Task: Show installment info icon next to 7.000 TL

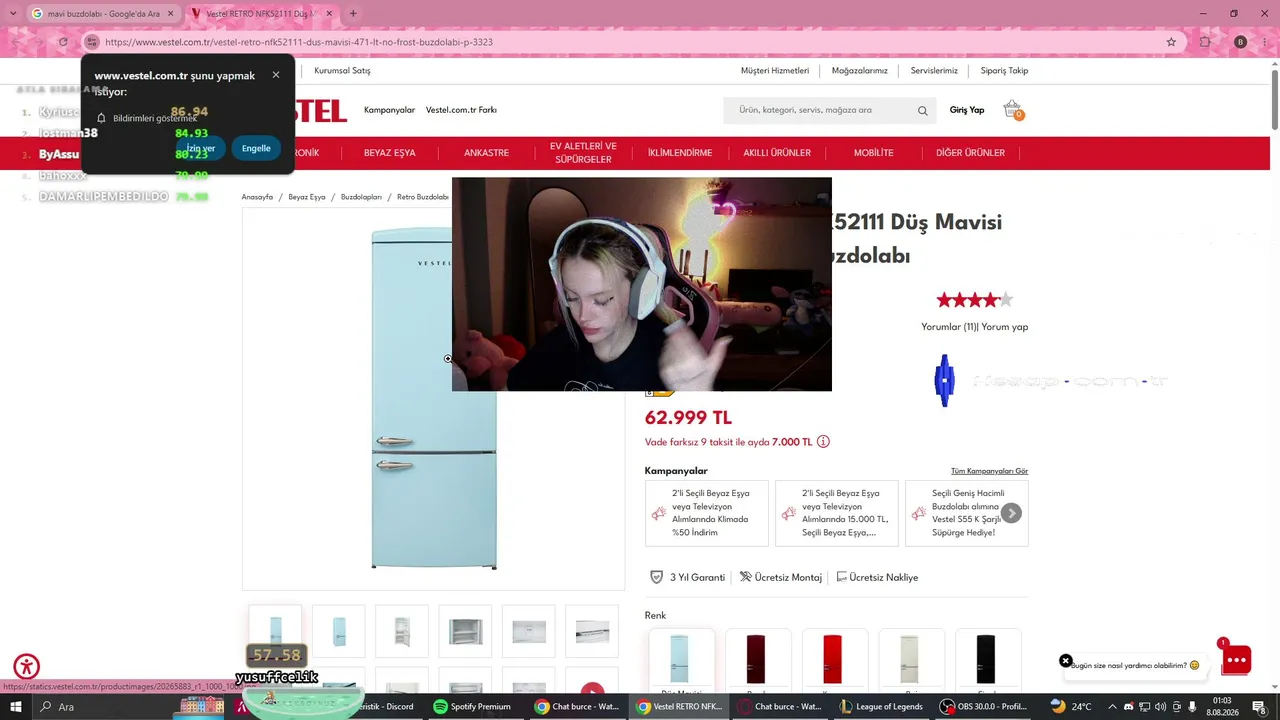Action: [x=823, y=442]
